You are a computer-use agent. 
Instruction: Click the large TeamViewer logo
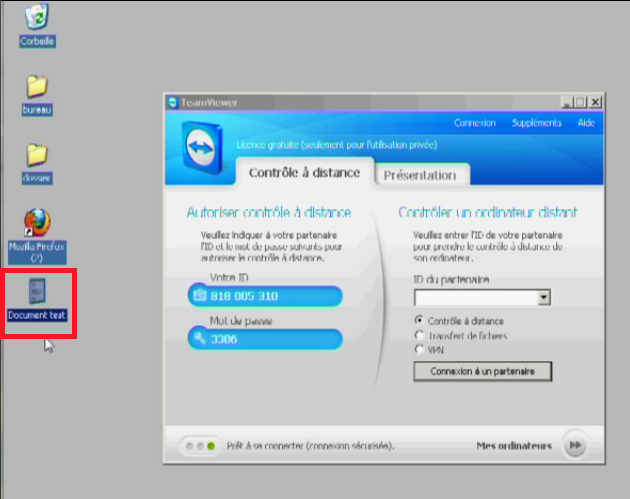202,148
